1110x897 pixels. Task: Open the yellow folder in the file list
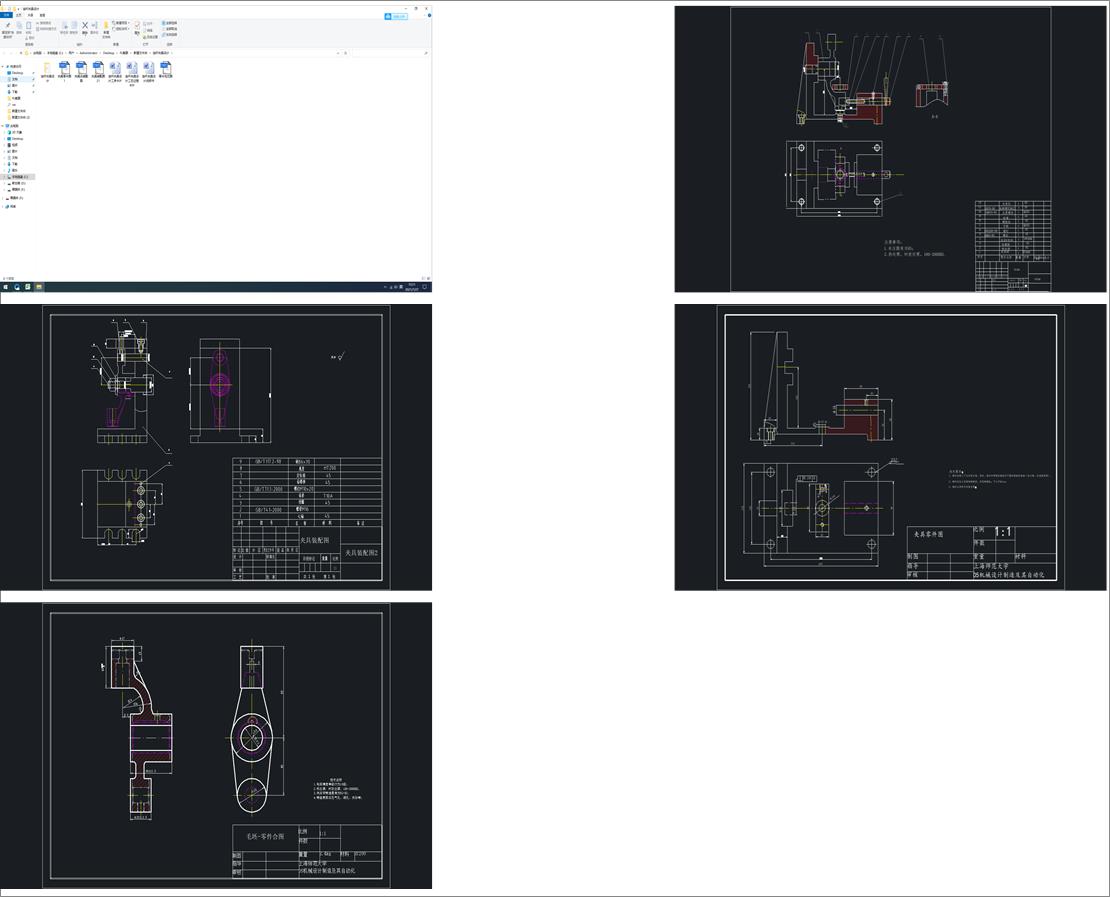[x=47, y=71]
